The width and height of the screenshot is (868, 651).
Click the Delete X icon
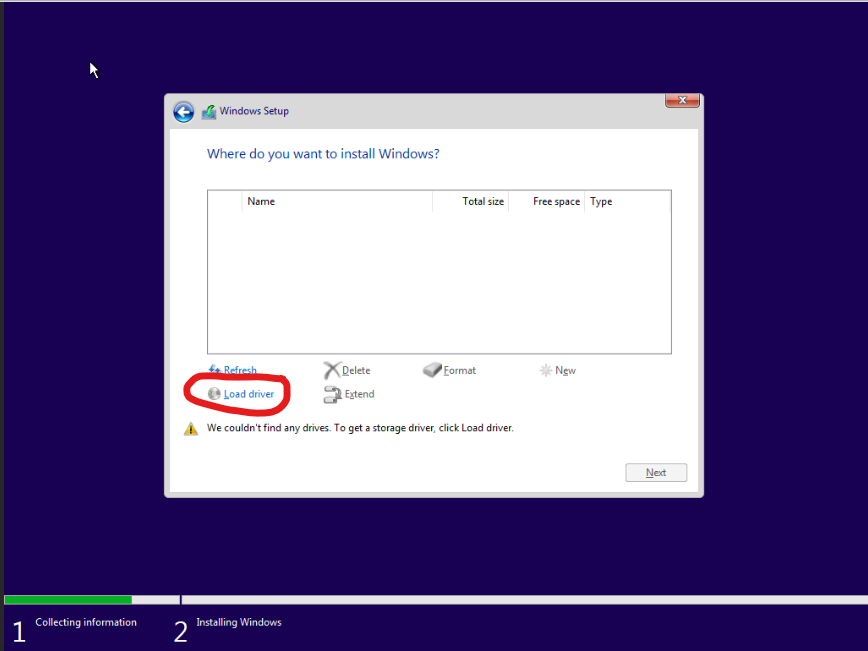coord(331,370)
